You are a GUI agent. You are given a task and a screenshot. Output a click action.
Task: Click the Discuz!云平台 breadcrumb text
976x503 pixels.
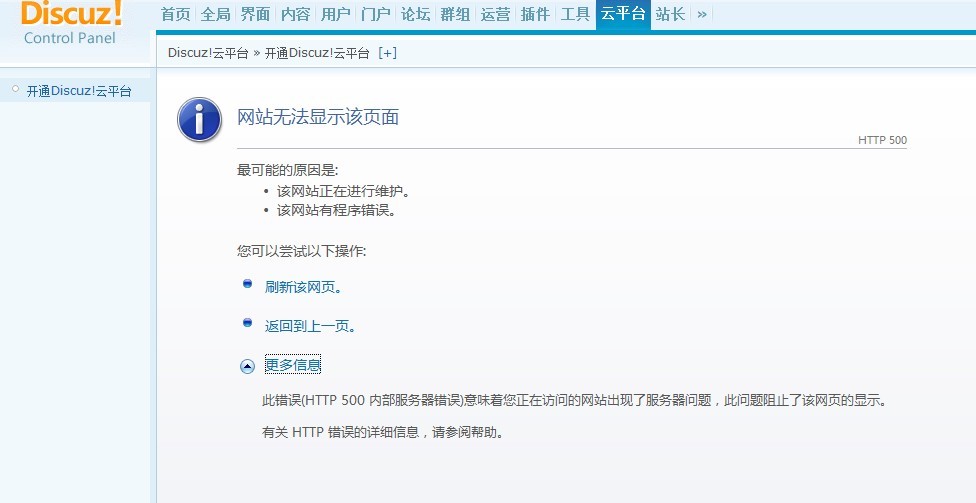click(x=208, y=53)
